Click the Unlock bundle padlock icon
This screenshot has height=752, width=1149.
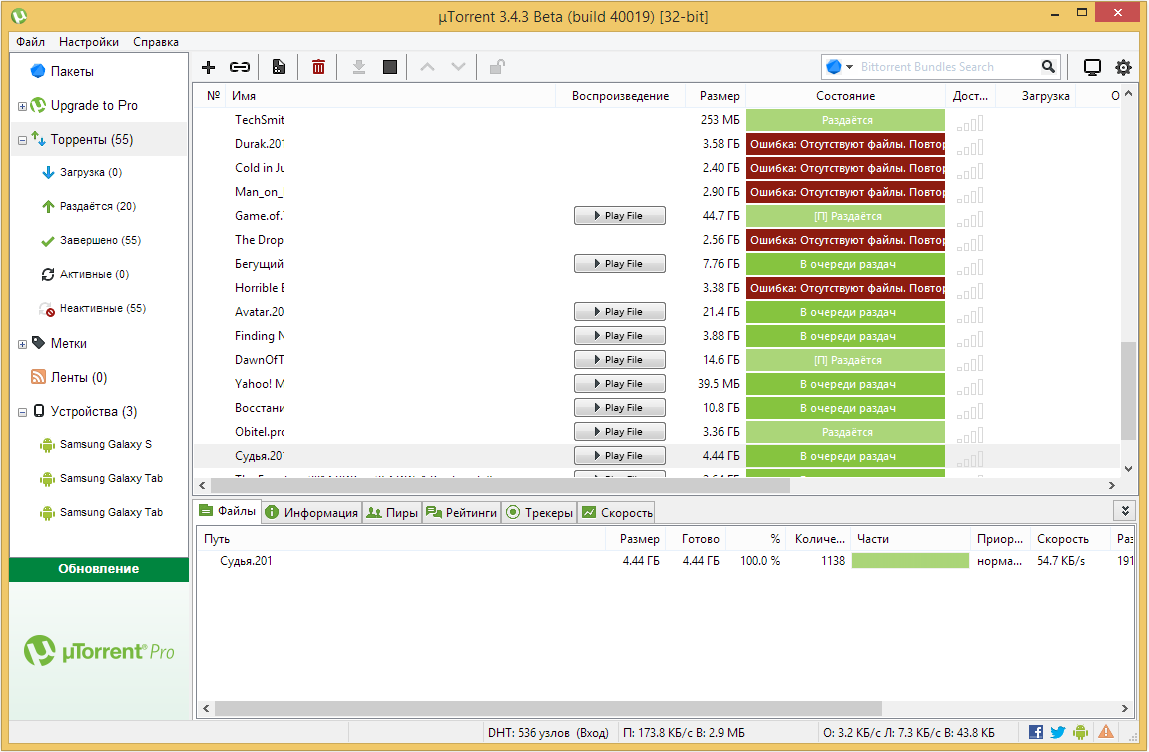497,67
